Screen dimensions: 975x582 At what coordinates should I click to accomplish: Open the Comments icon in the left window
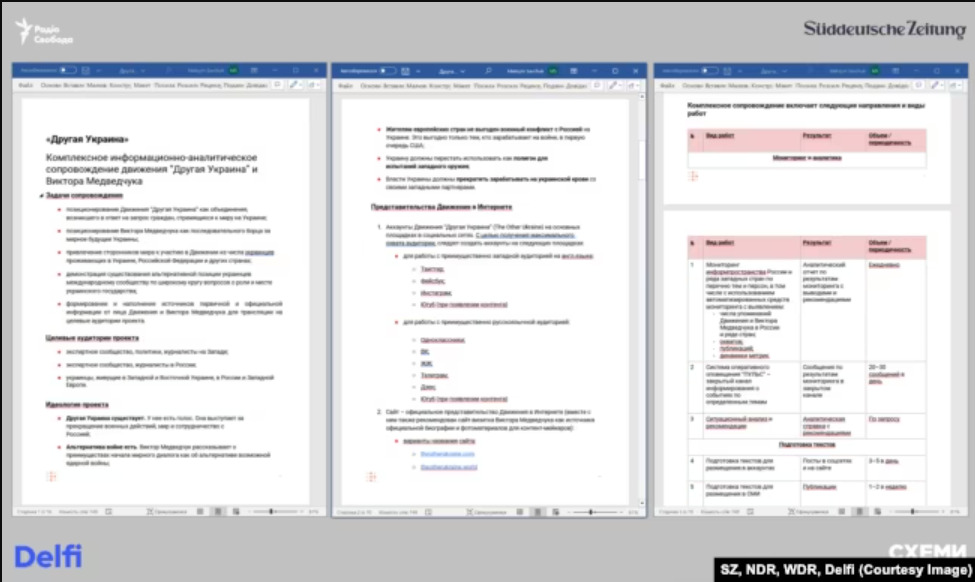[x=277, y=85]
